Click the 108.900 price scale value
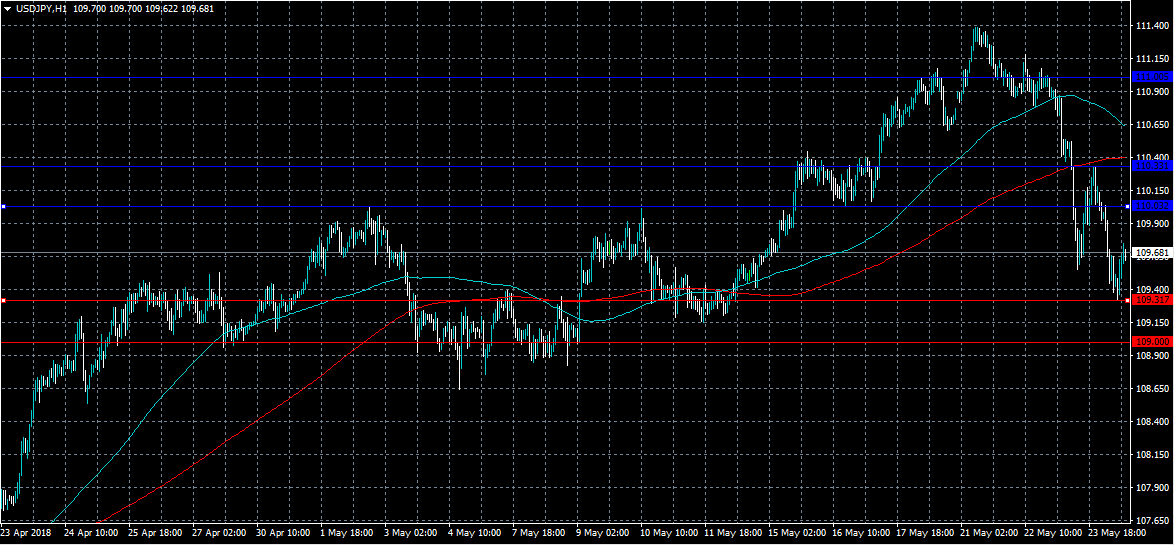The width and height of the screenshot is (1174, 545). click(x=1152, y=356)
